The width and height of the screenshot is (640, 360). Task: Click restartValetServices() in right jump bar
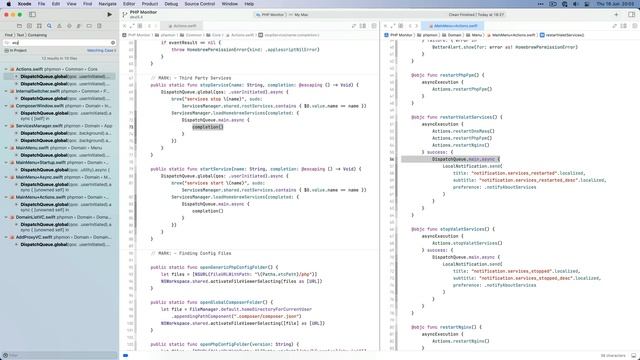pyautogui.click(x=562, y=35)
